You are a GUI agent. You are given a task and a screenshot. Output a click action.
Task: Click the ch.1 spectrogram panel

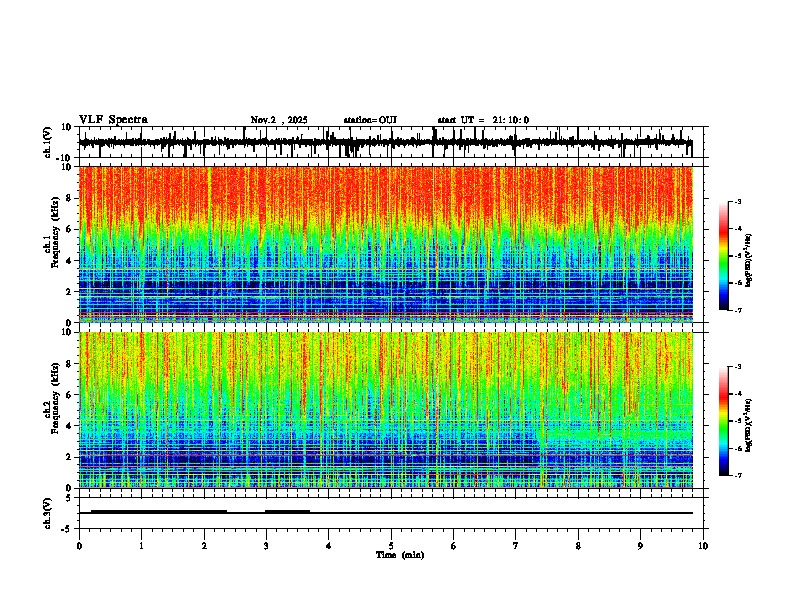pos(386,244)
